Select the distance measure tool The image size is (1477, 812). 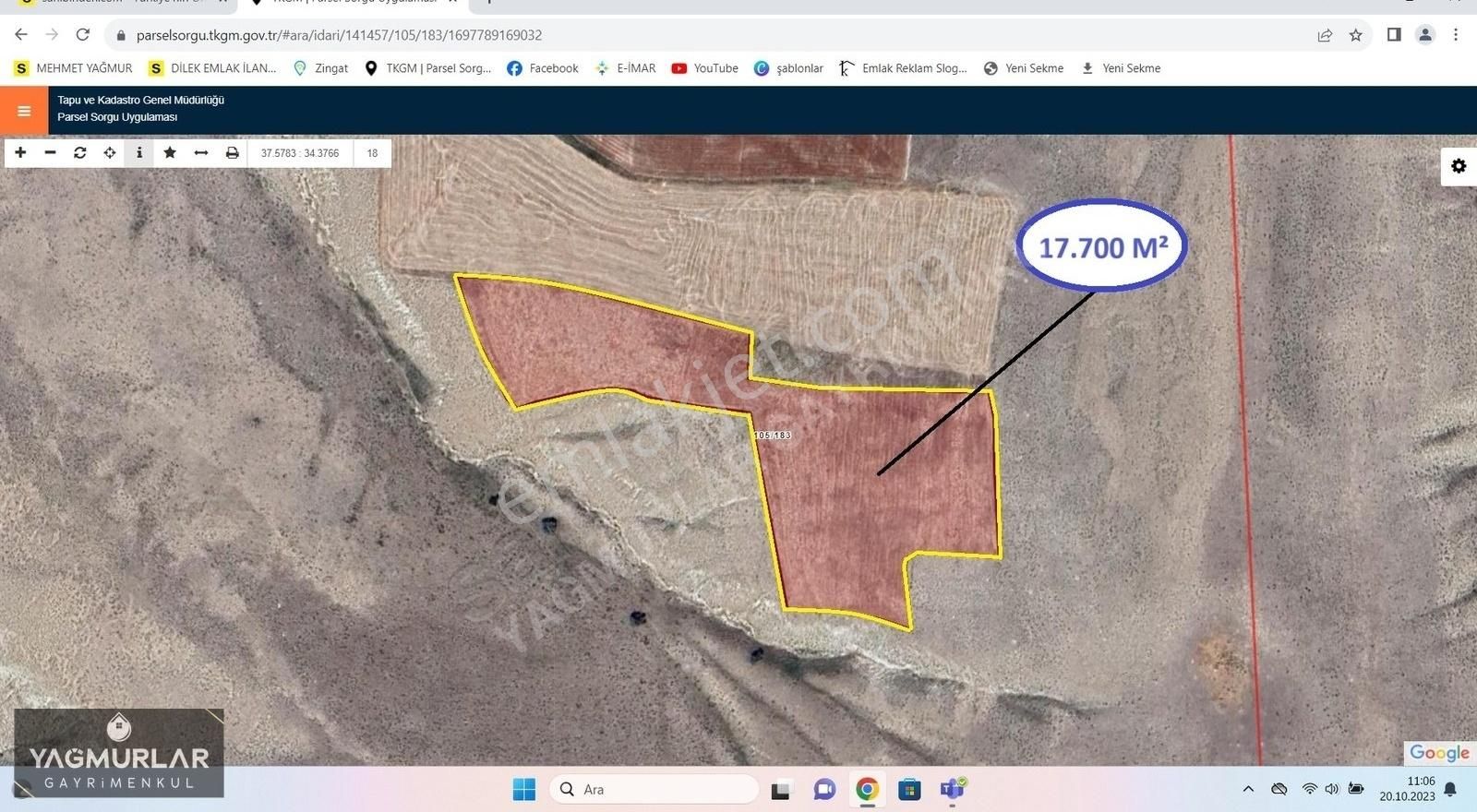(200, 153)
